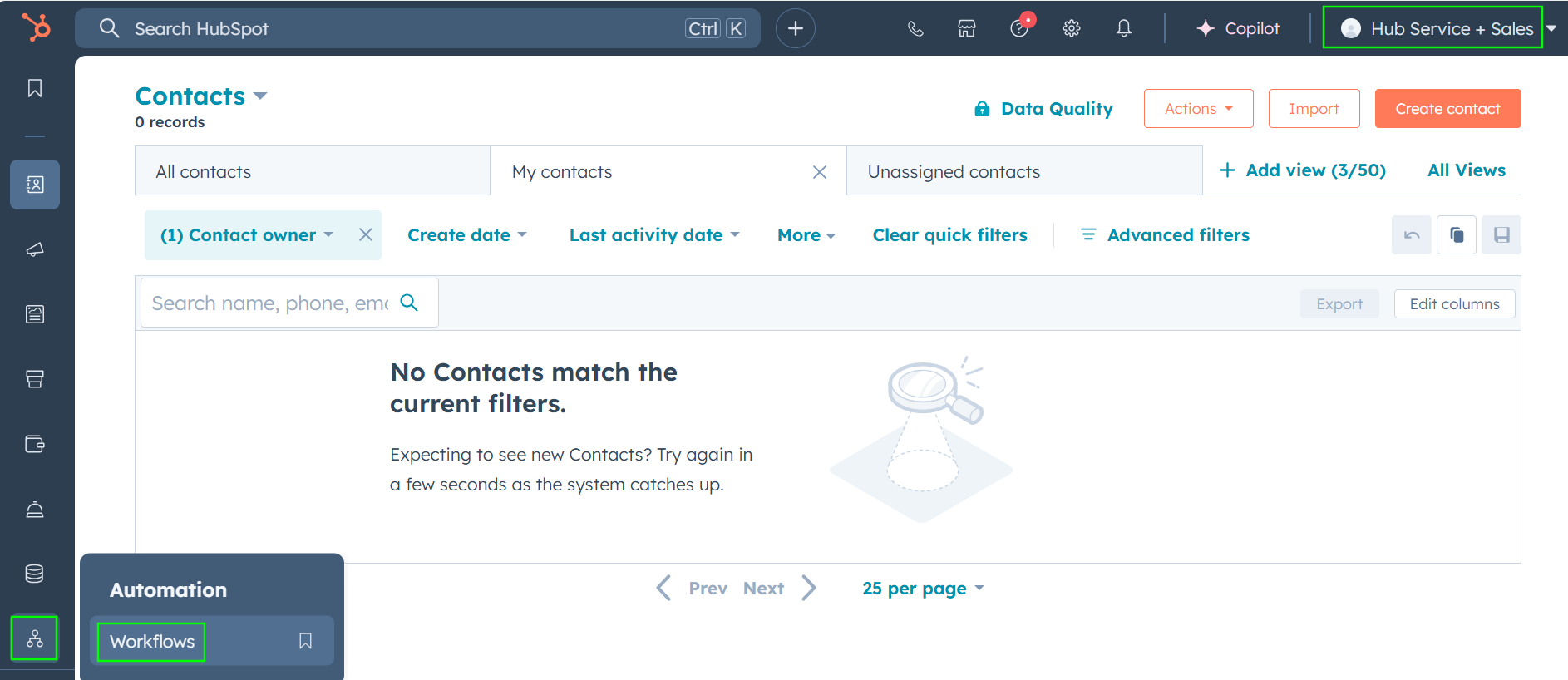Open the Commerce wallet sidebar icon
The width and height of the screenshot is (1568, 680).
(35, 444)
